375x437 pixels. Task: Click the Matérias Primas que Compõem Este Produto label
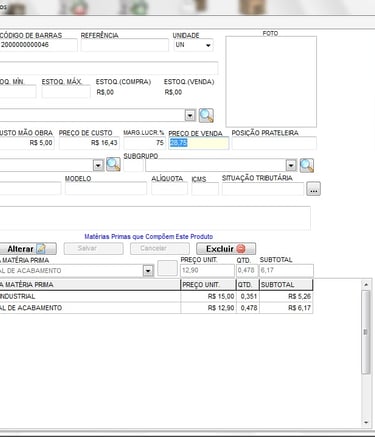click(x=149, y=237)
